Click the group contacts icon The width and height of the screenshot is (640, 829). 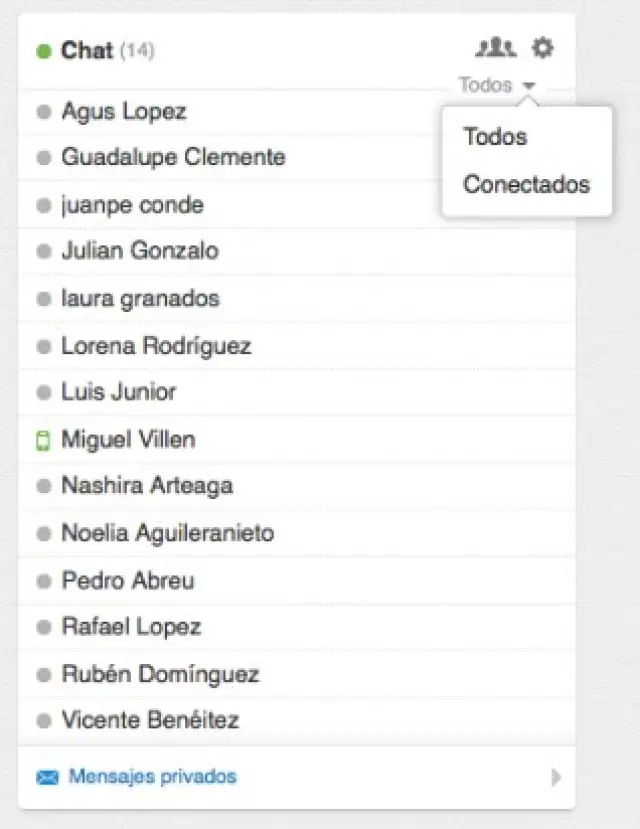click(495, 47)
